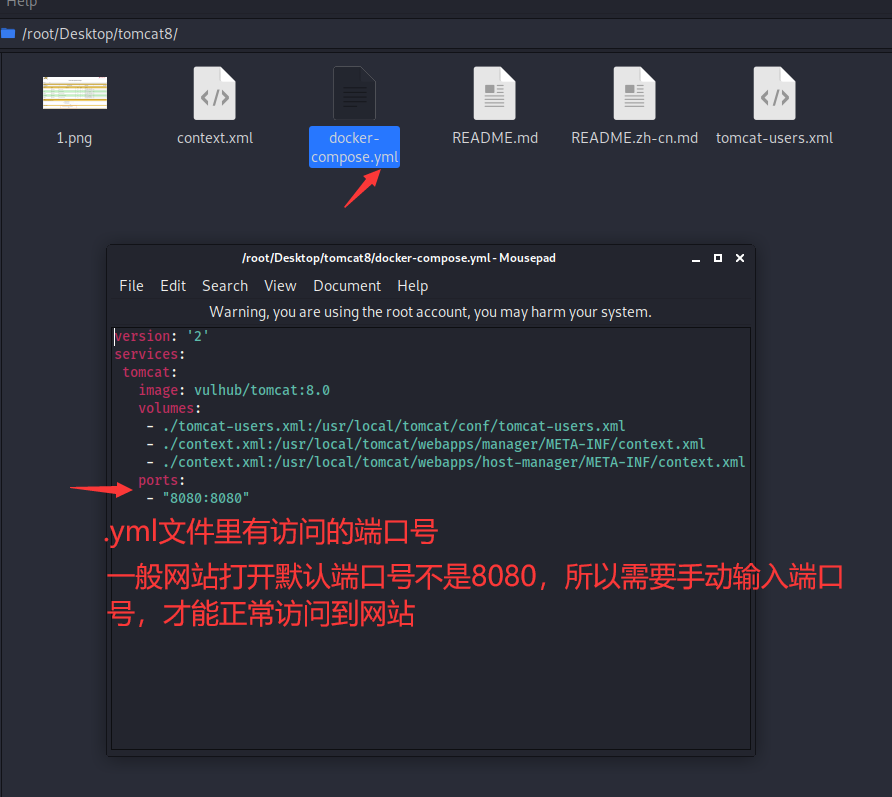The height and width of the screenshot is (797, 892).
Task: Open Mousepad View menu
Action: [x=280, y=286]
